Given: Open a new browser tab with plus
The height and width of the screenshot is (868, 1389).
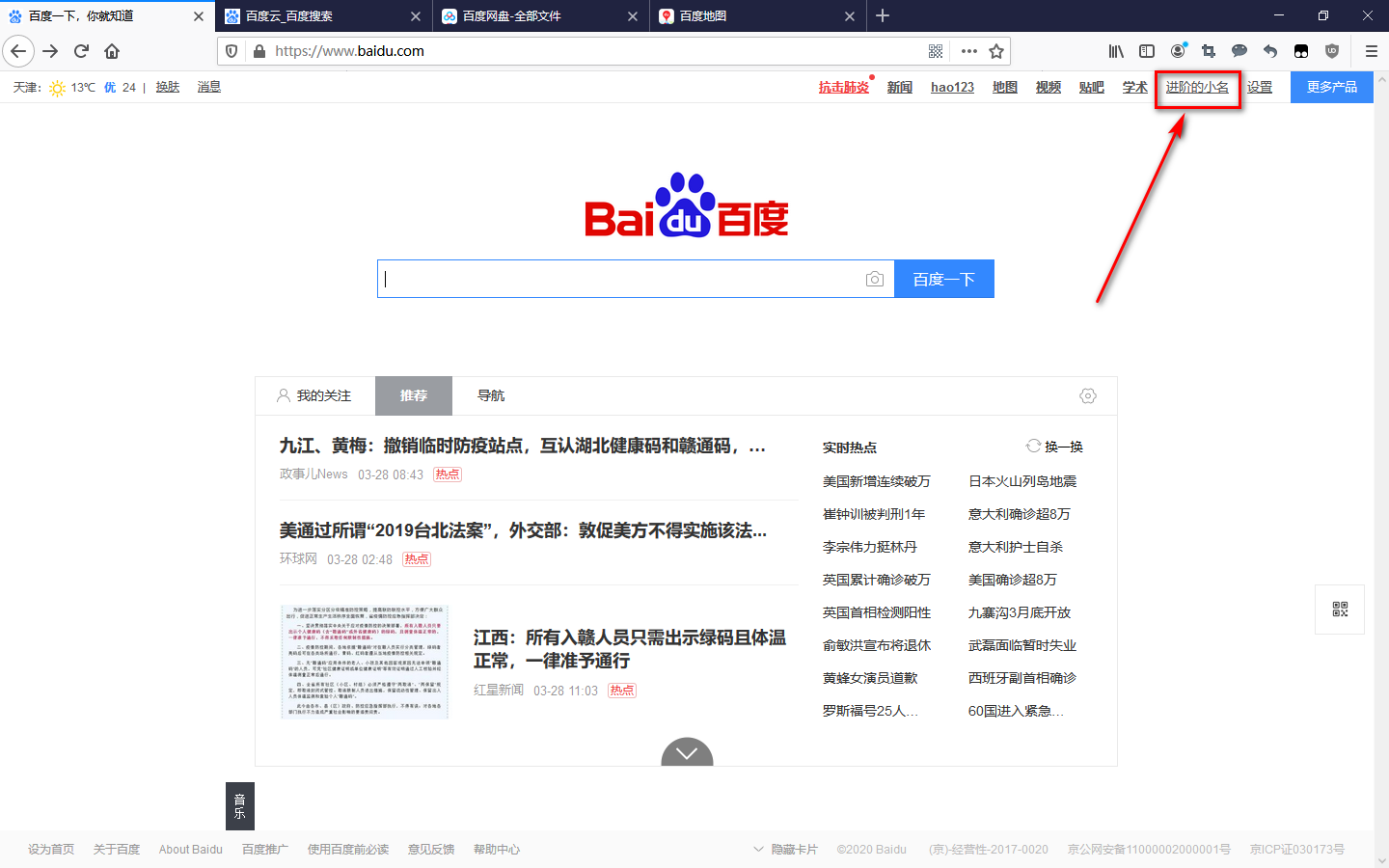Looking at the screenshot, I should pyautogui.click(x=883, y=15).
